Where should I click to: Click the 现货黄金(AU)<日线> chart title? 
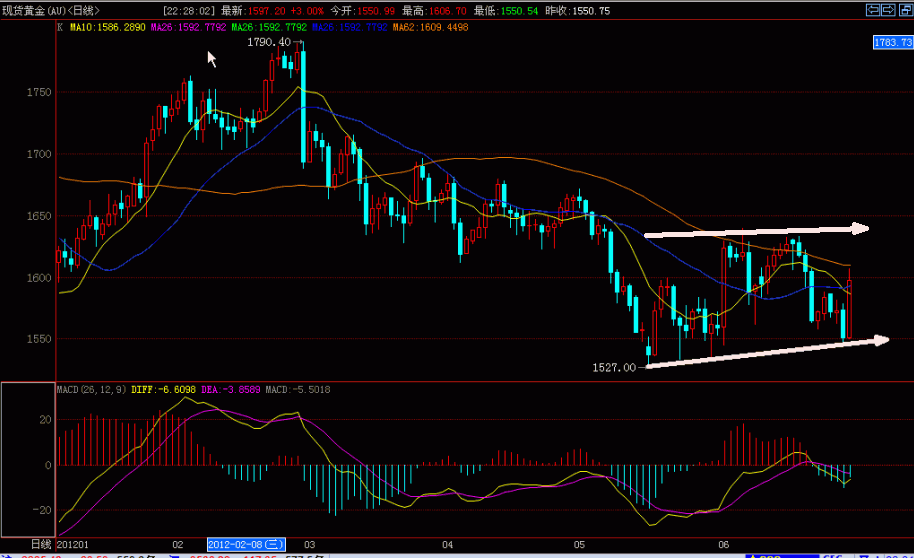pyautogui.click(x=51, y=10)
